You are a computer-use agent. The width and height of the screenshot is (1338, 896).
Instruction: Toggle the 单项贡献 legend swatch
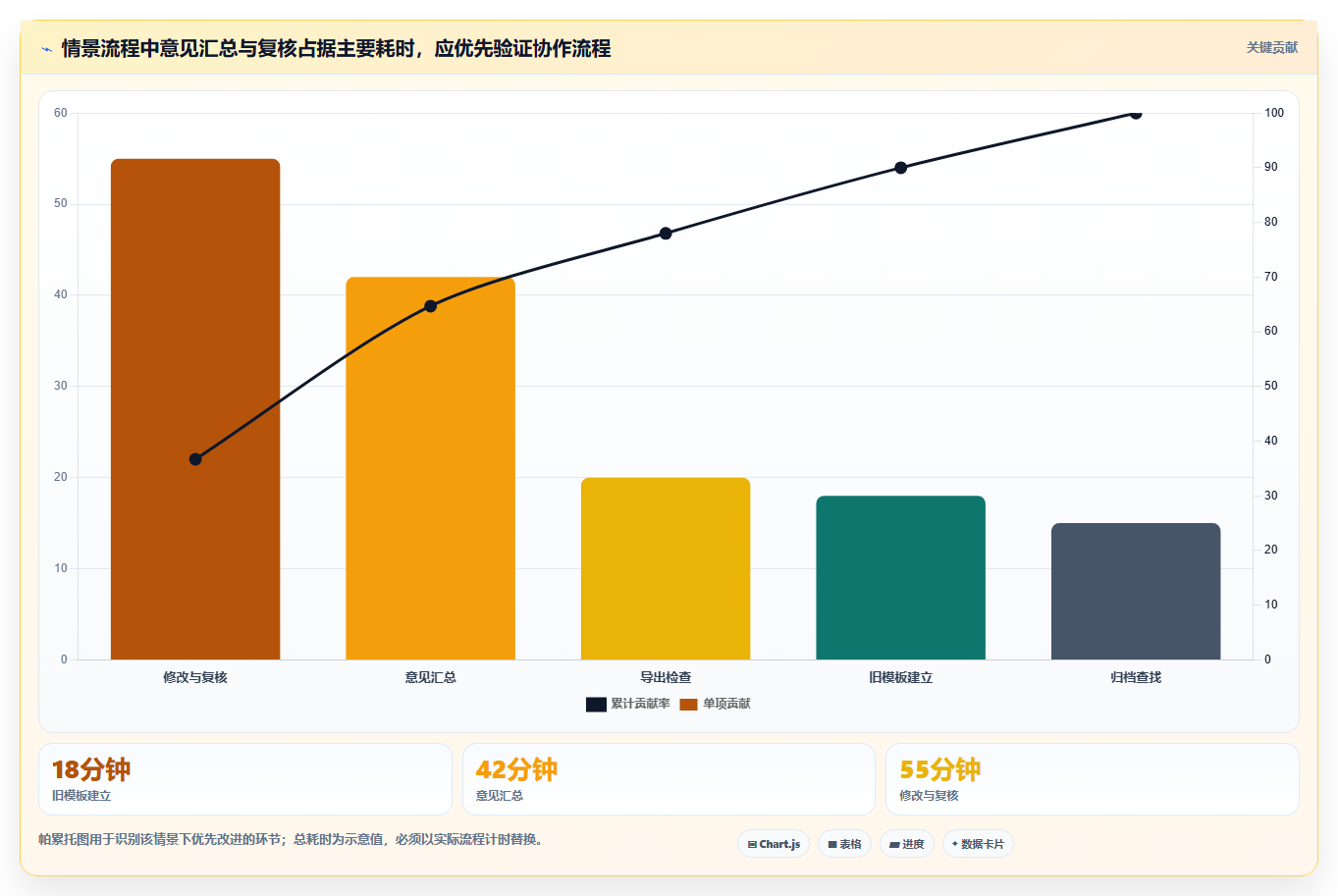coord(688,705)
